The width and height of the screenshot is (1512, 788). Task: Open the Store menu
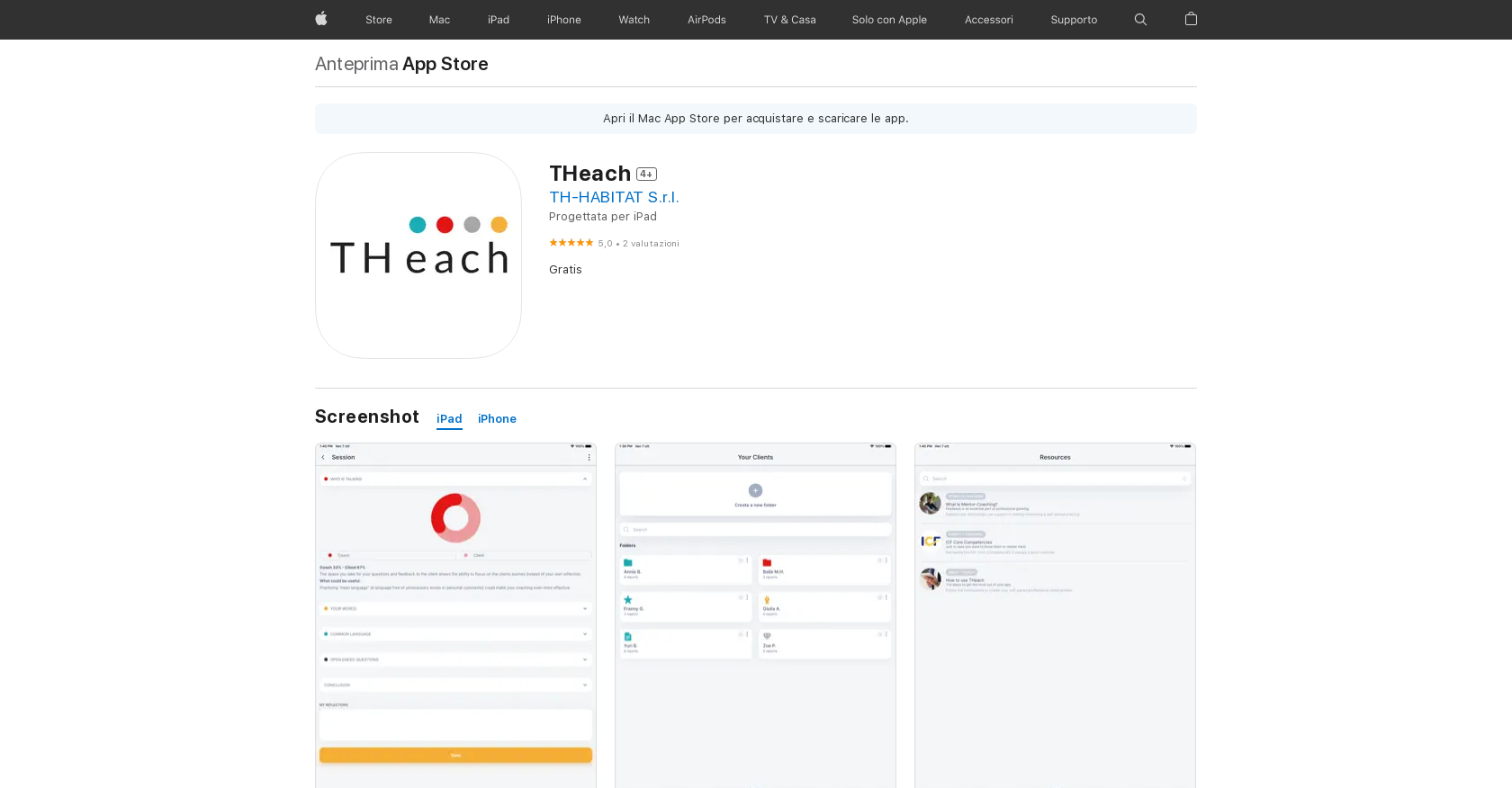coord(379,20)
